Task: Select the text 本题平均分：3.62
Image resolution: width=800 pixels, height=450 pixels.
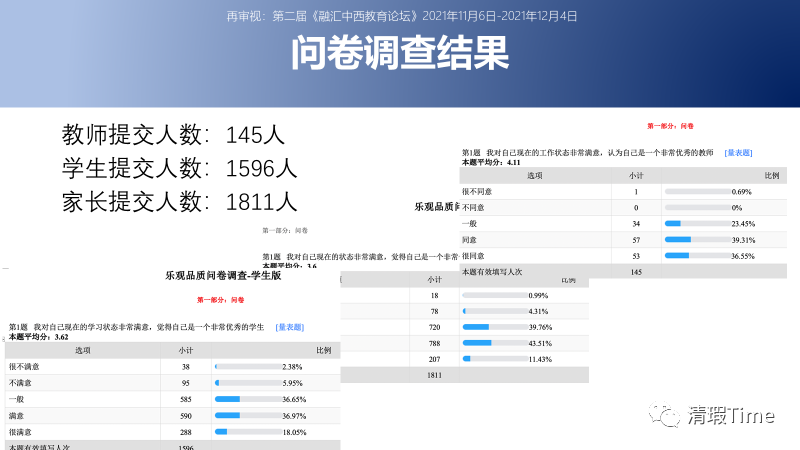Action: tap(38, 337)
